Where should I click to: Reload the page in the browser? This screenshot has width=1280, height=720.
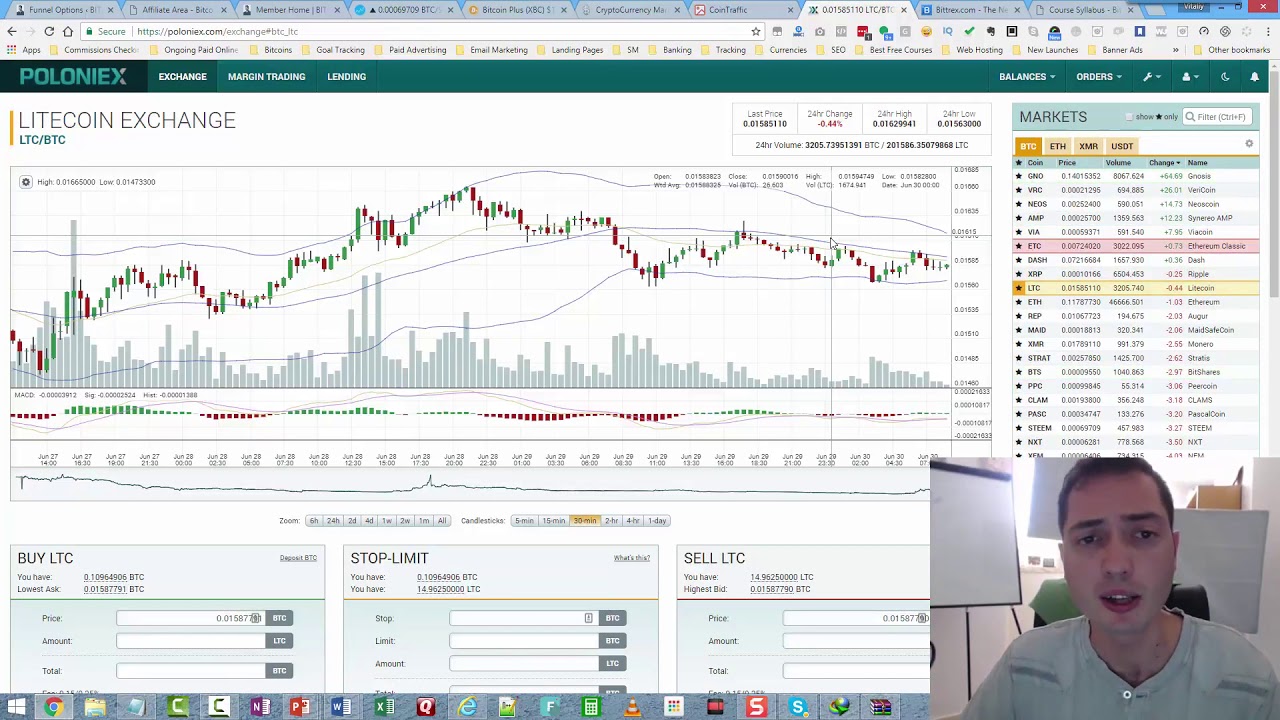tap(49, 31)
